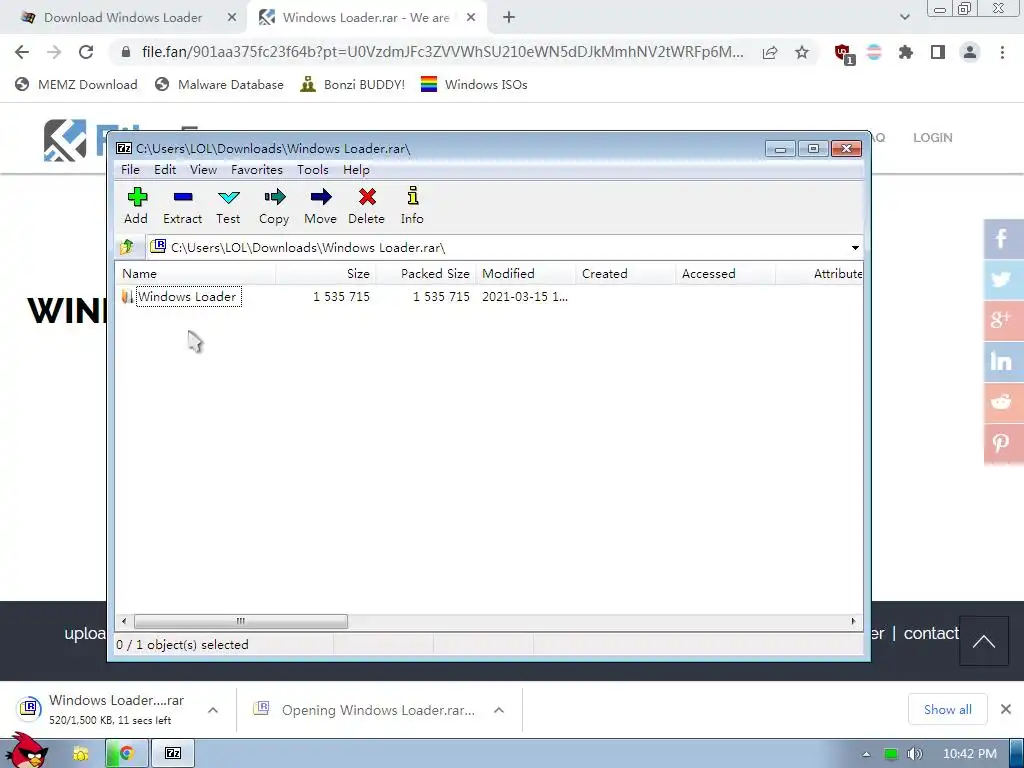Open the uBlock Origin extension icon
Screen dimensions: 1024x768
(843, 53)
